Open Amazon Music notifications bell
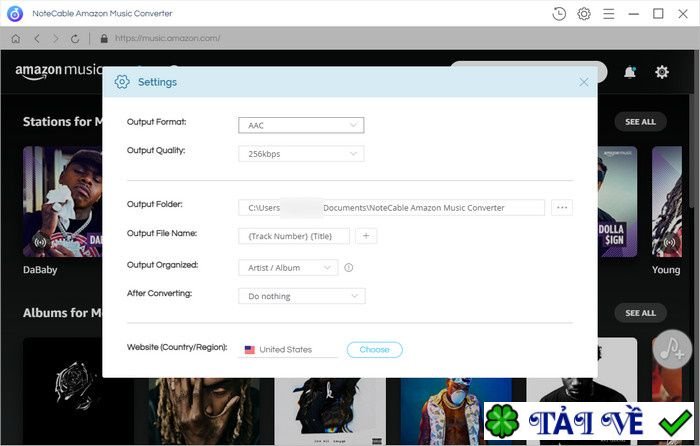The image size is (700, 446). click(630, 72)
